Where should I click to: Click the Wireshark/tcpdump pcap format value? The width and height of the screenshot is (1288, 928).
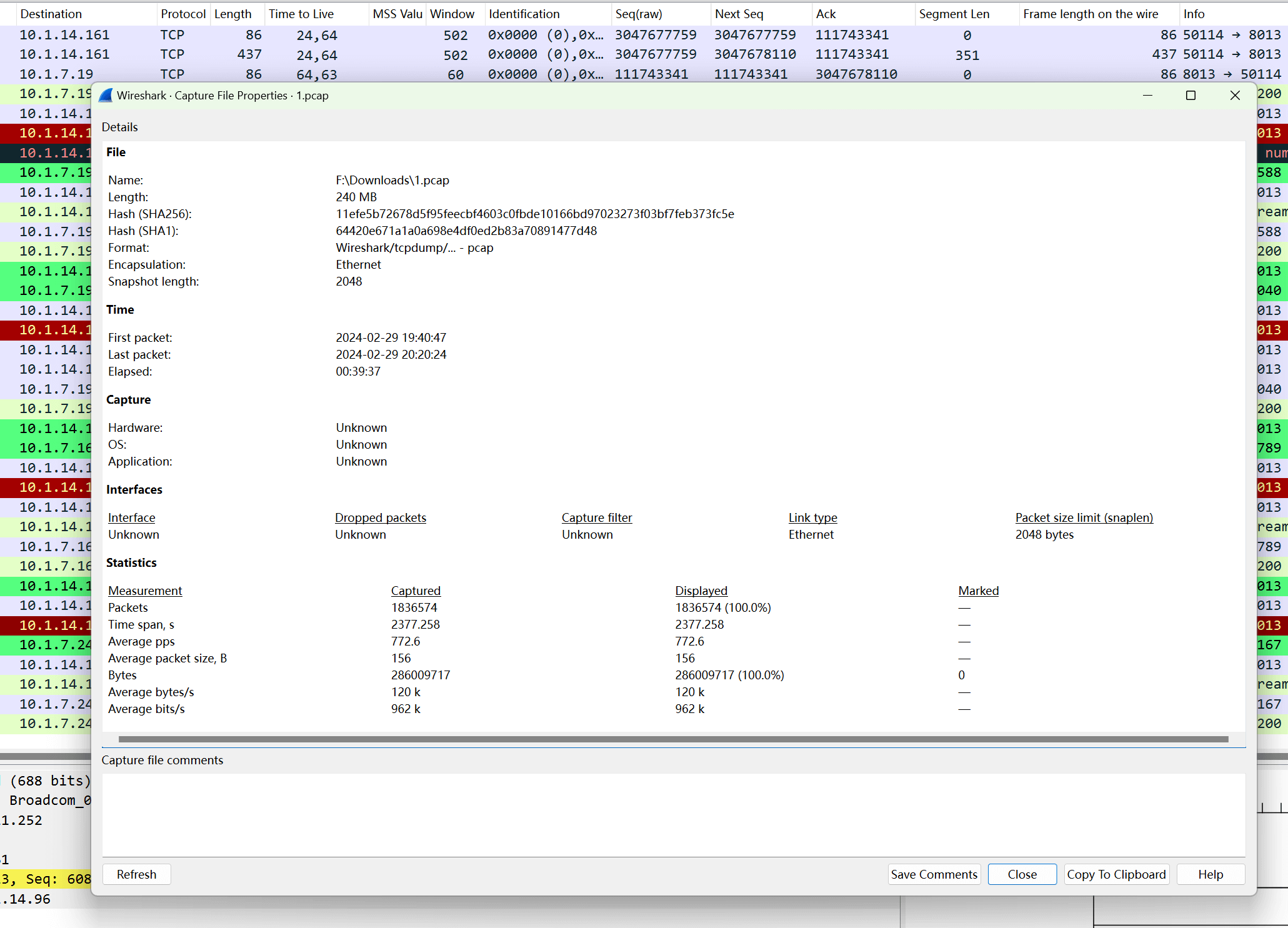[414, 247]
